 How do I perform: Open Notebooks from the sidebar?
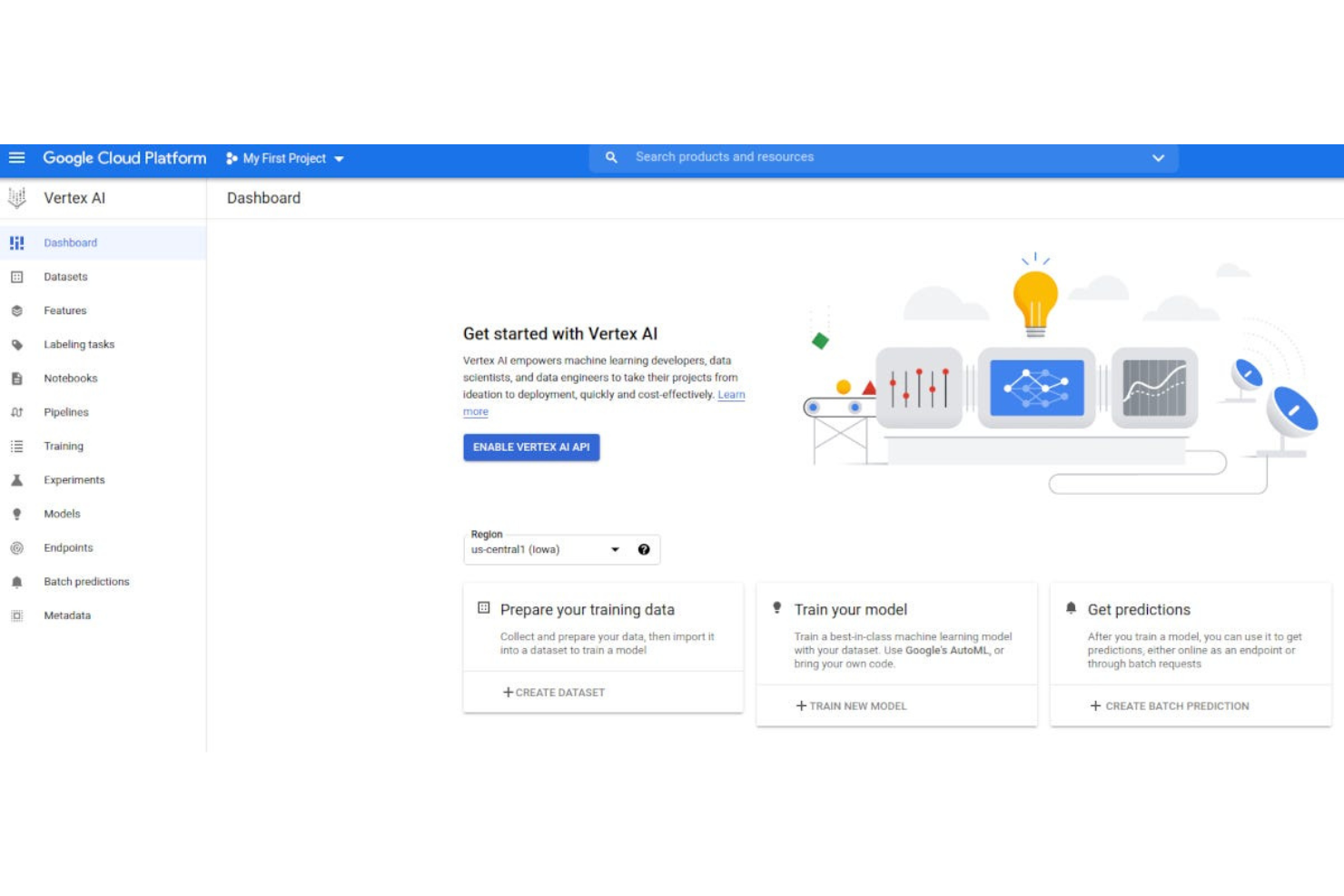pyautogui.click(x=103, y=379)
